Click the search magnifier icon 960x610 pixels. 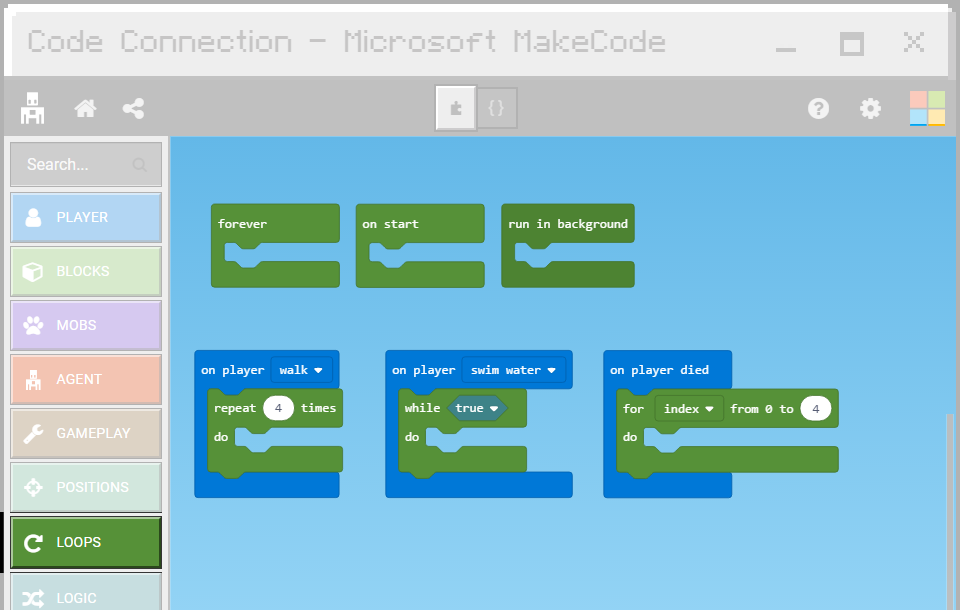[140, 165]
